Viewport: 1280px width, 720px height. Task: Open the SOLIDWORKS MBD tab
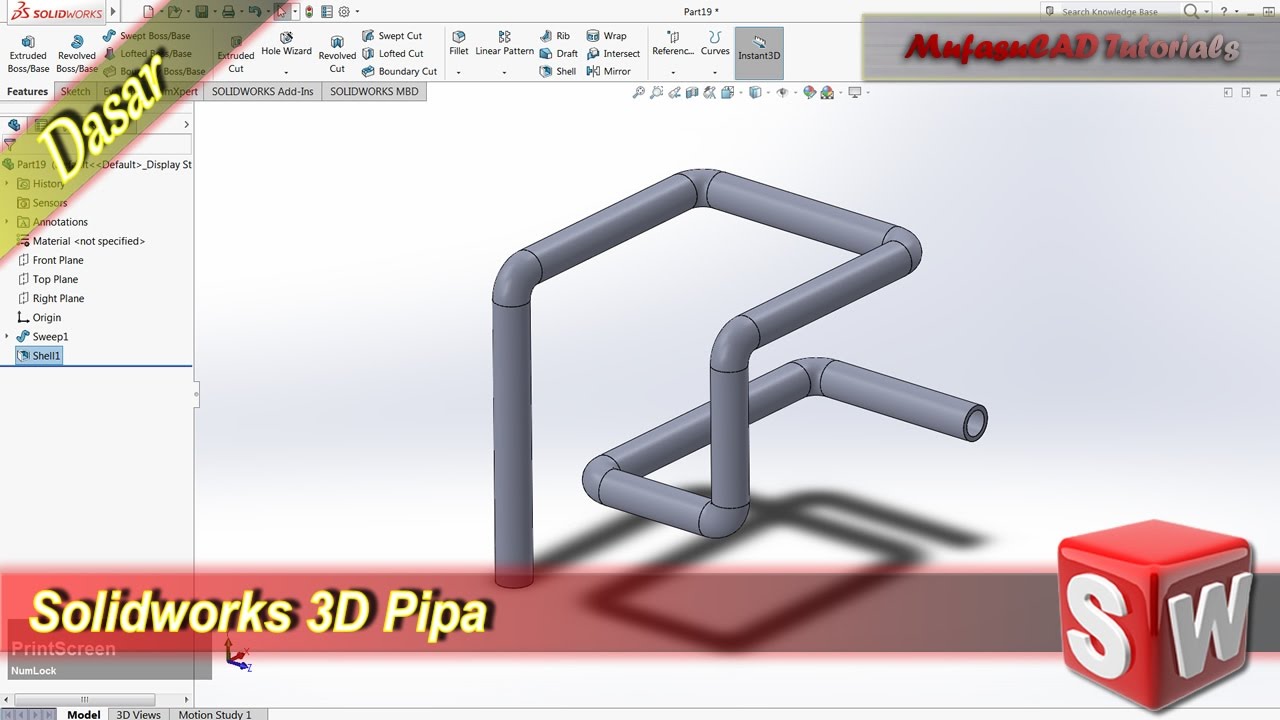click(x=375, y=91)
